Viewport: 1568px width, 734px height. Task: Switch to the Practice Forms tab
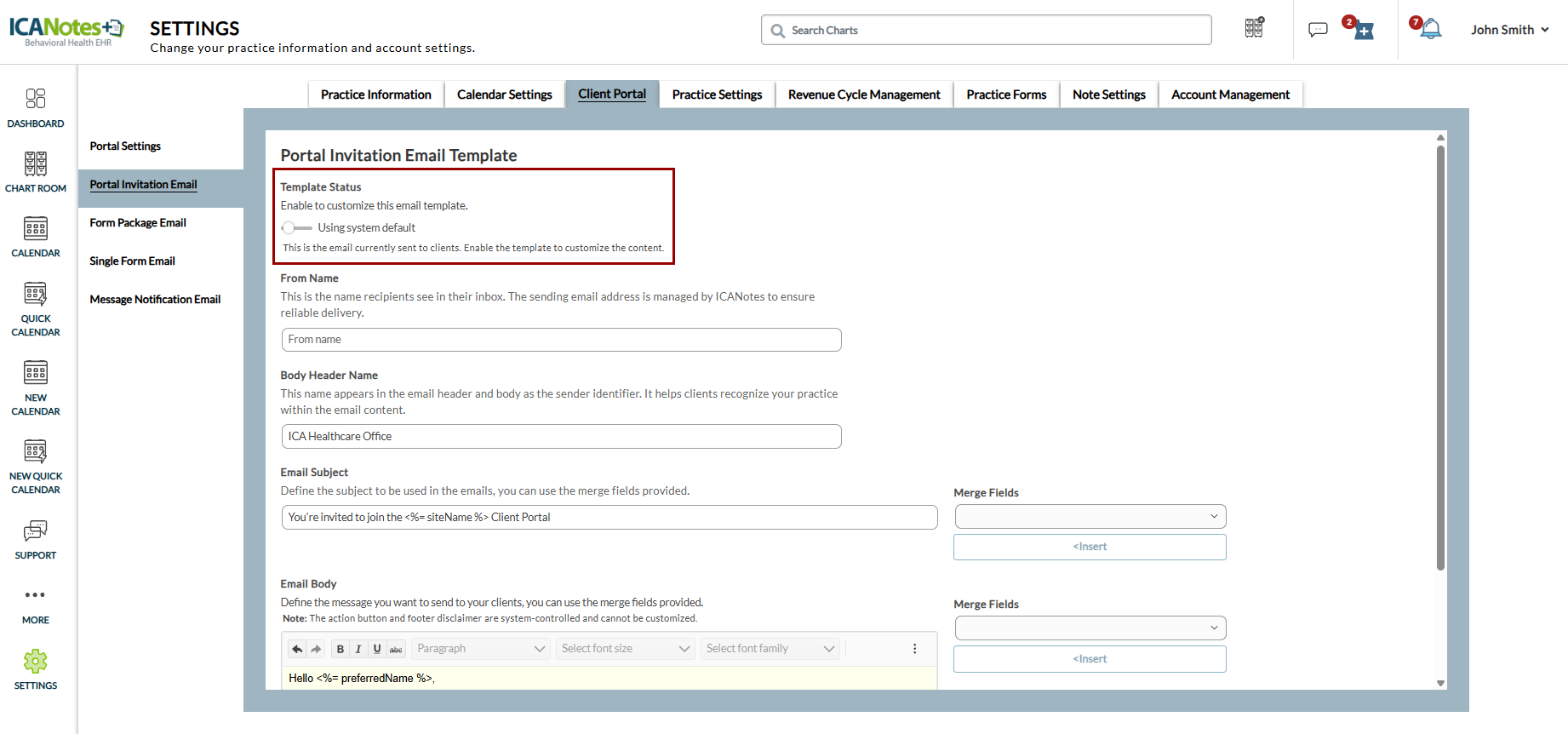pyautogui.click(x=1006, y=95)
